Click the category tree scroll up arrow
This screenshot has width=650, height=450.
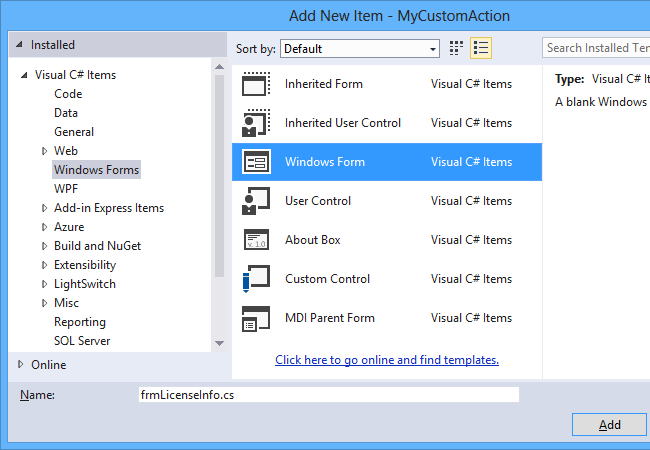coord(220,67)
